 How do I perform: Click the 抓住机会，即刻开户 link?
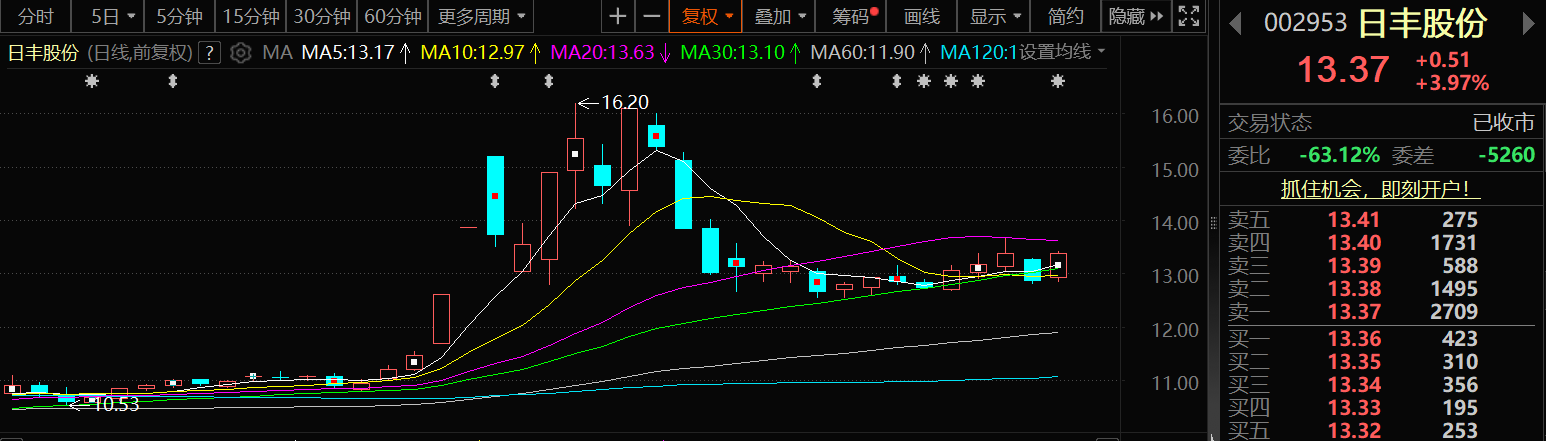coord(1381,189)
